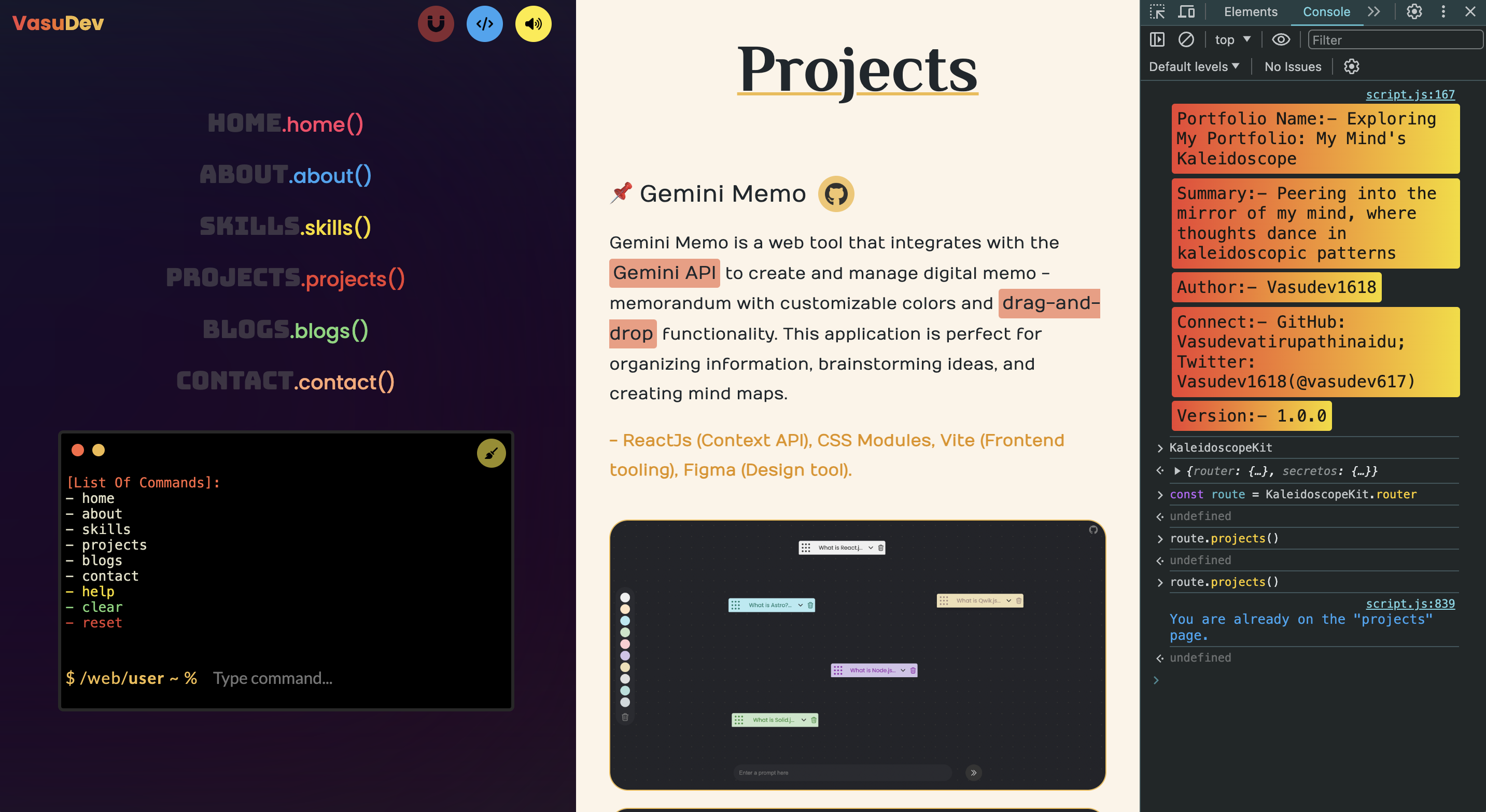The image size is (1486, 812).
Task: Open the Default levels dropdown
Action: pos(1194,67)
